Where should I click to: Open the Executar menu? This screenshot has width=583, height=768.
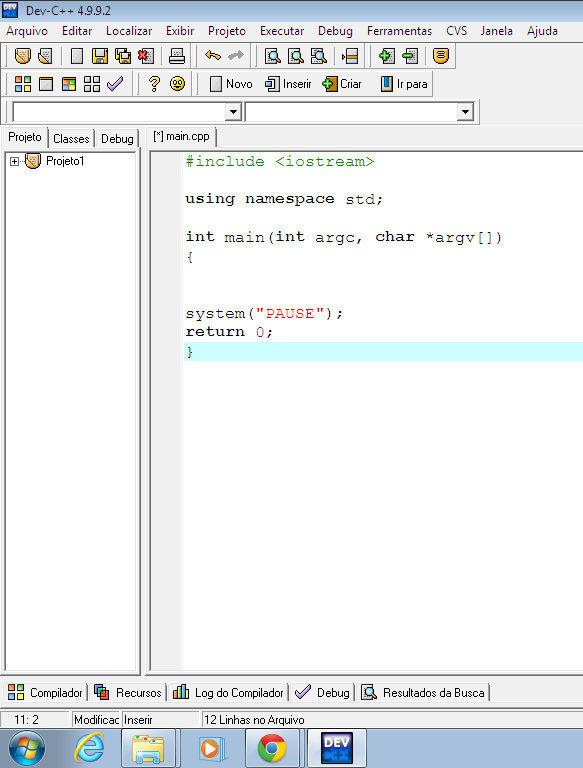(x=282, y=31)
